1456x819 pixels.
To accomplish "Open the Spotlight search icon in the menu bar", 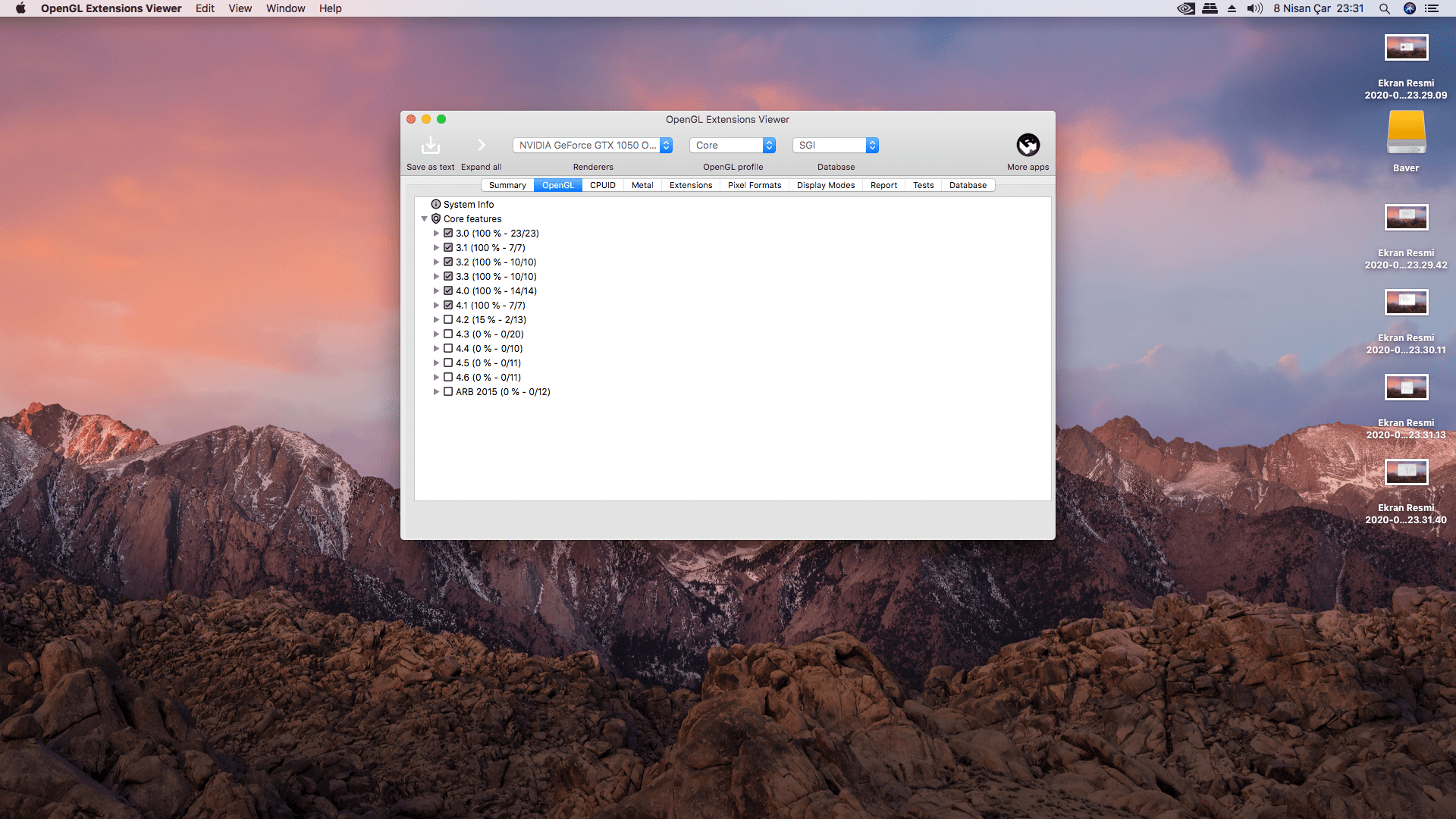I will (x=1384, y=8).
